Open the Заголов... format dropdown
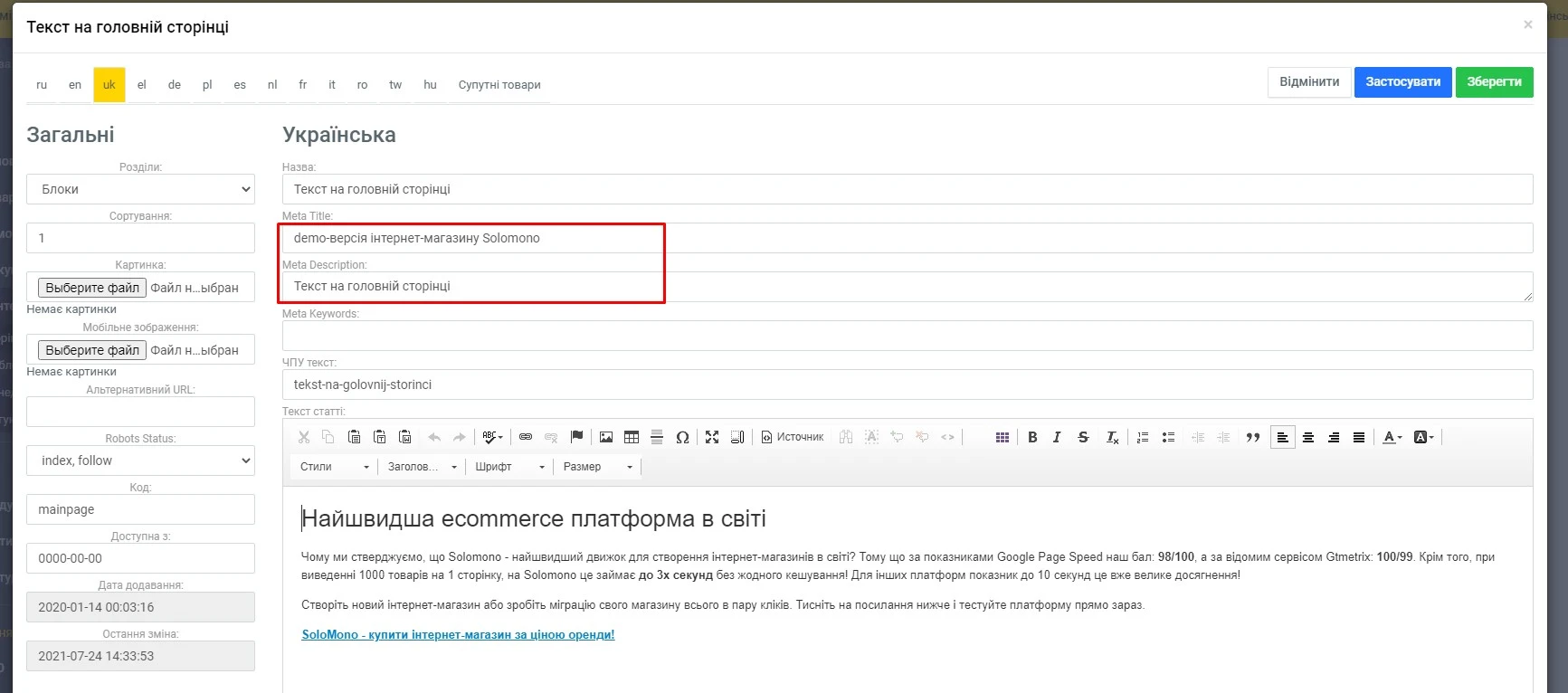Screen dimensions: 1568x693 [423, 467]
